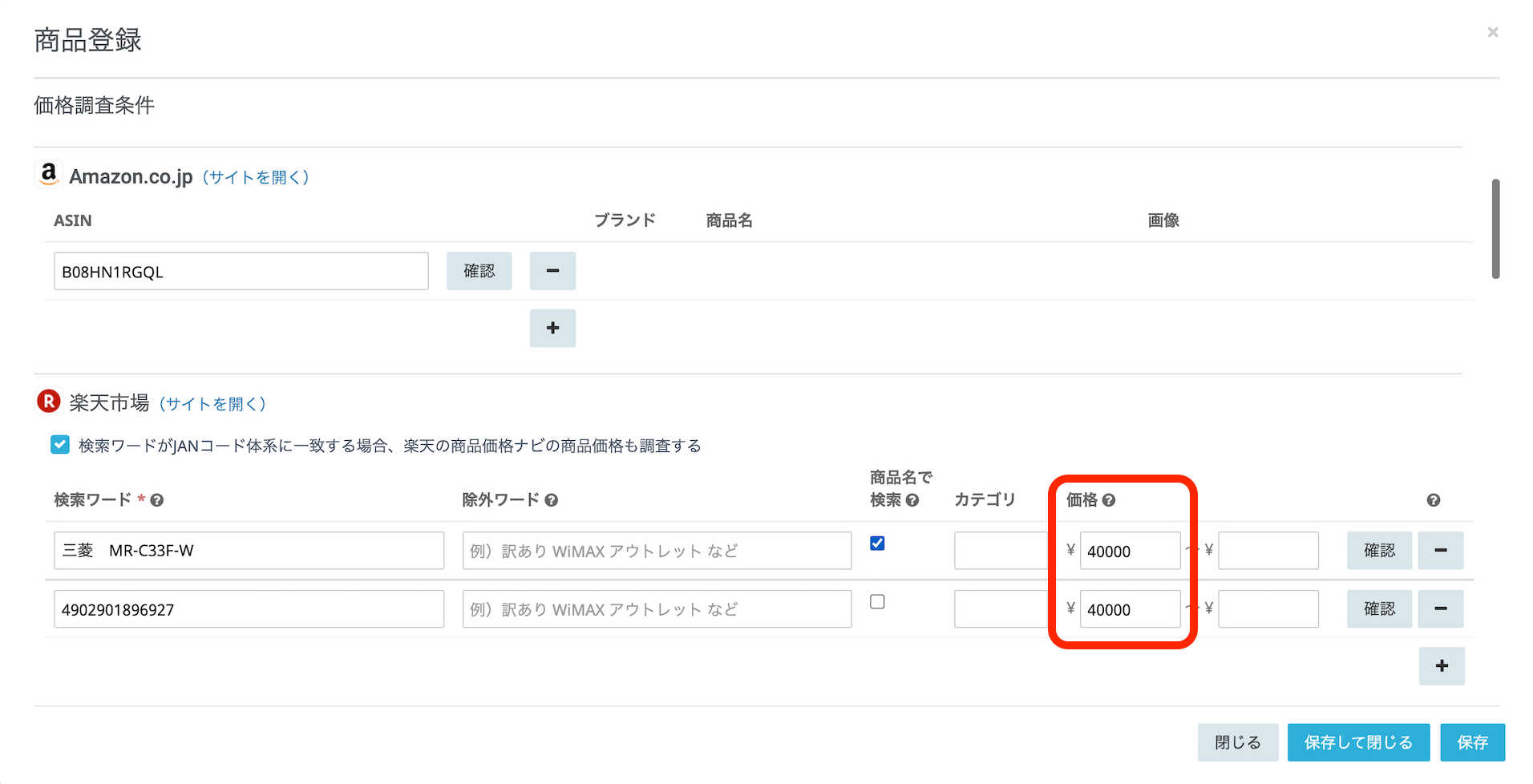The width and height of the screenshot is (1533, 784).
Task: Remove the 4902901896927 search row
Action: click(1440, 609)
